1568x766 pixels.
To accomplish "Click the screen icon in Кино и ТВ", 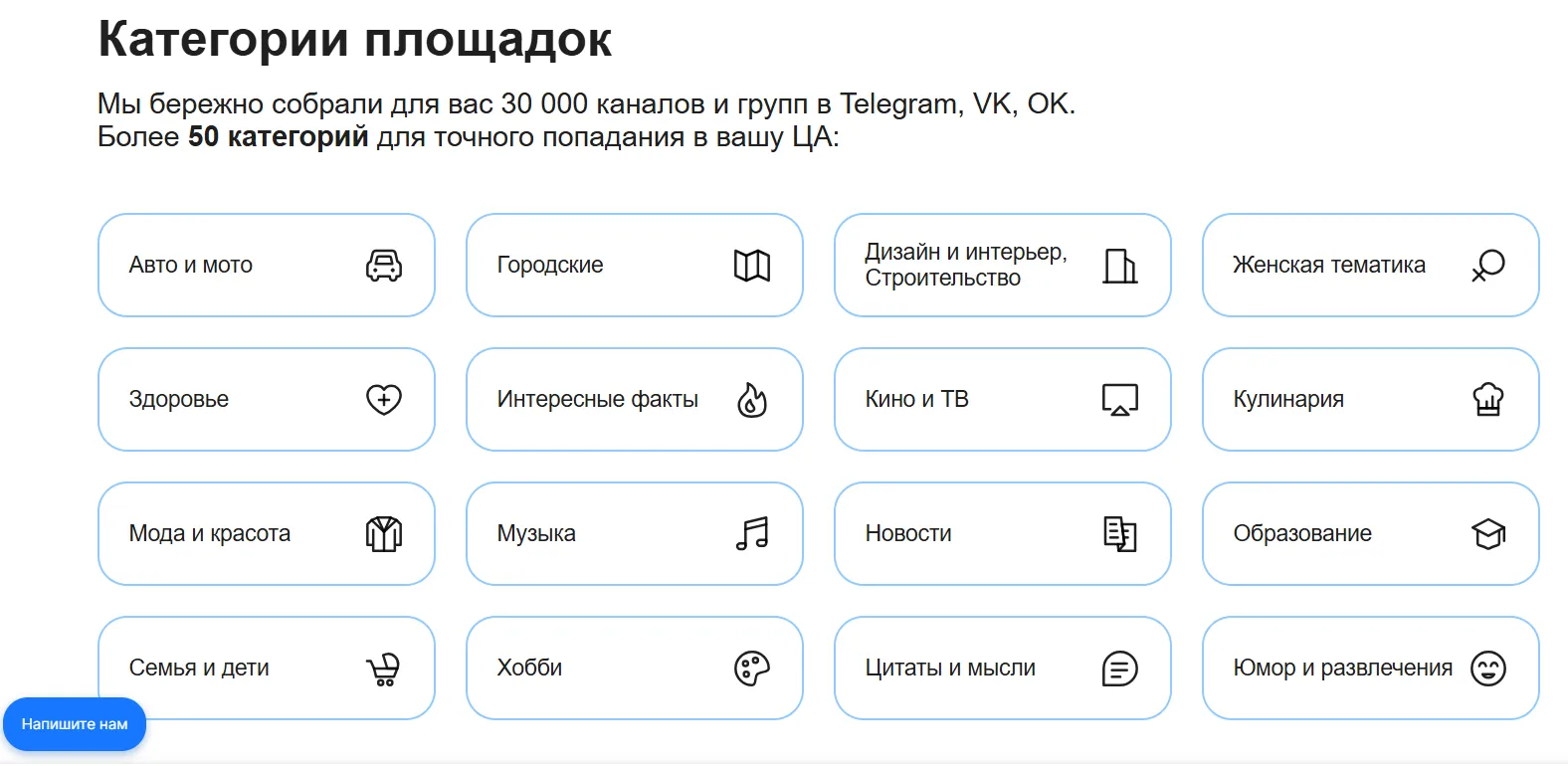I will click(1120, 400).
